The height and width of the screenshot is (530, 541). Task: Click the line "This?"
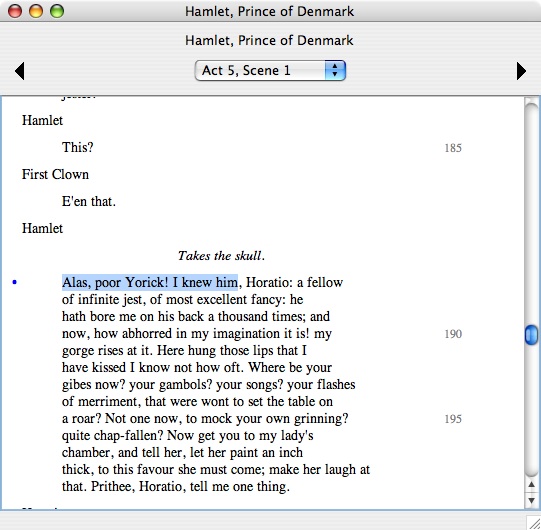78,147
